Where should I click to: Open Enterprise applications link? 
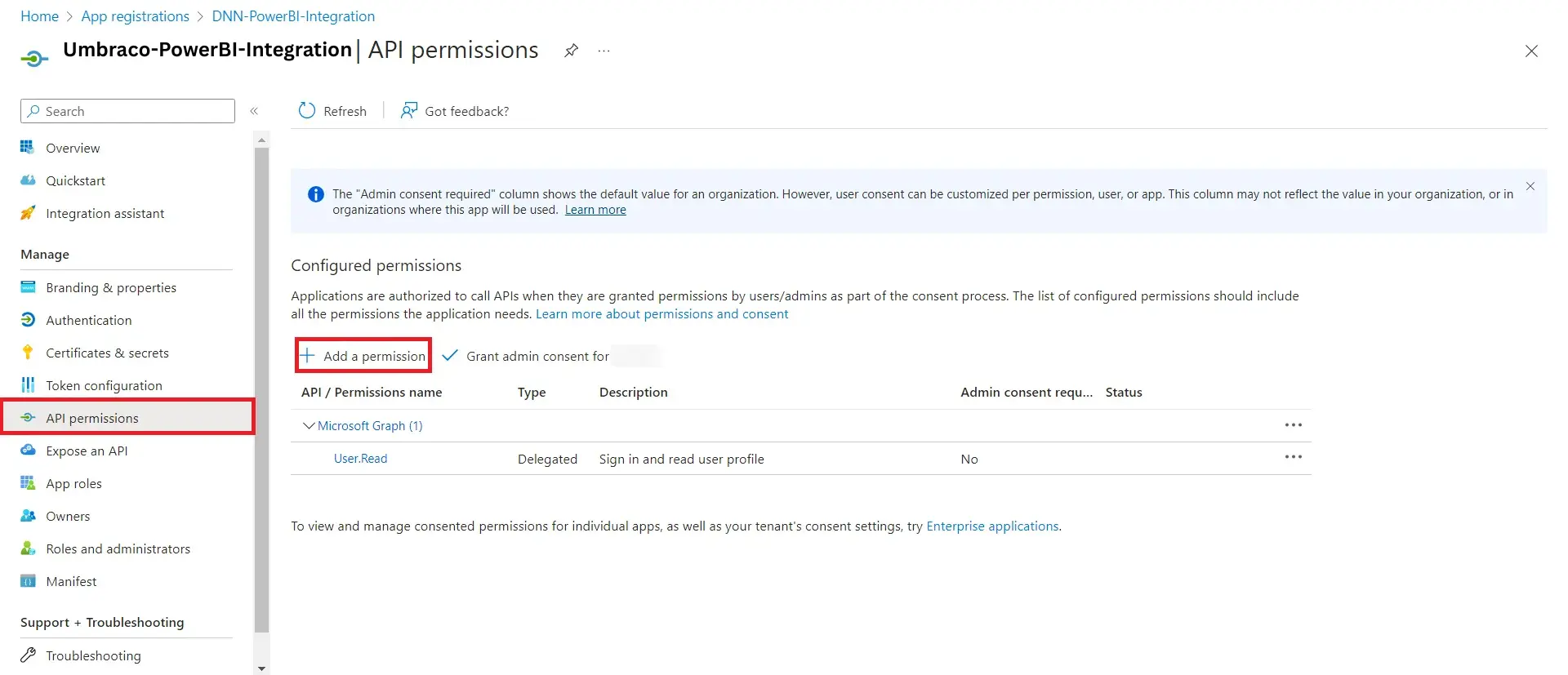(x=992, y=526)
